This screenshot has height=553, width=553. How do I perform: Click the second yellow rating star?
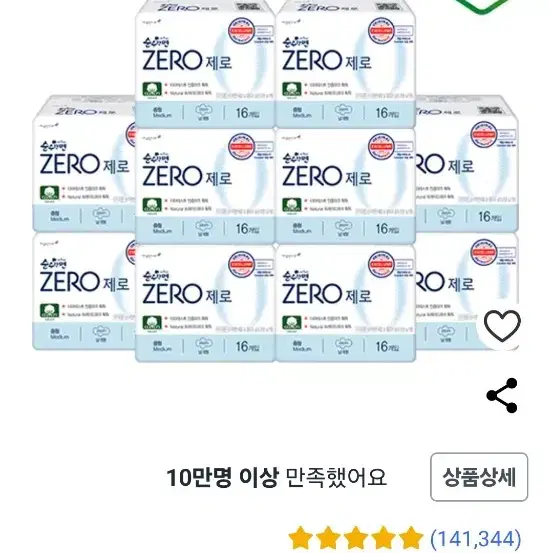pyautogui.click(x=328, y=539)
